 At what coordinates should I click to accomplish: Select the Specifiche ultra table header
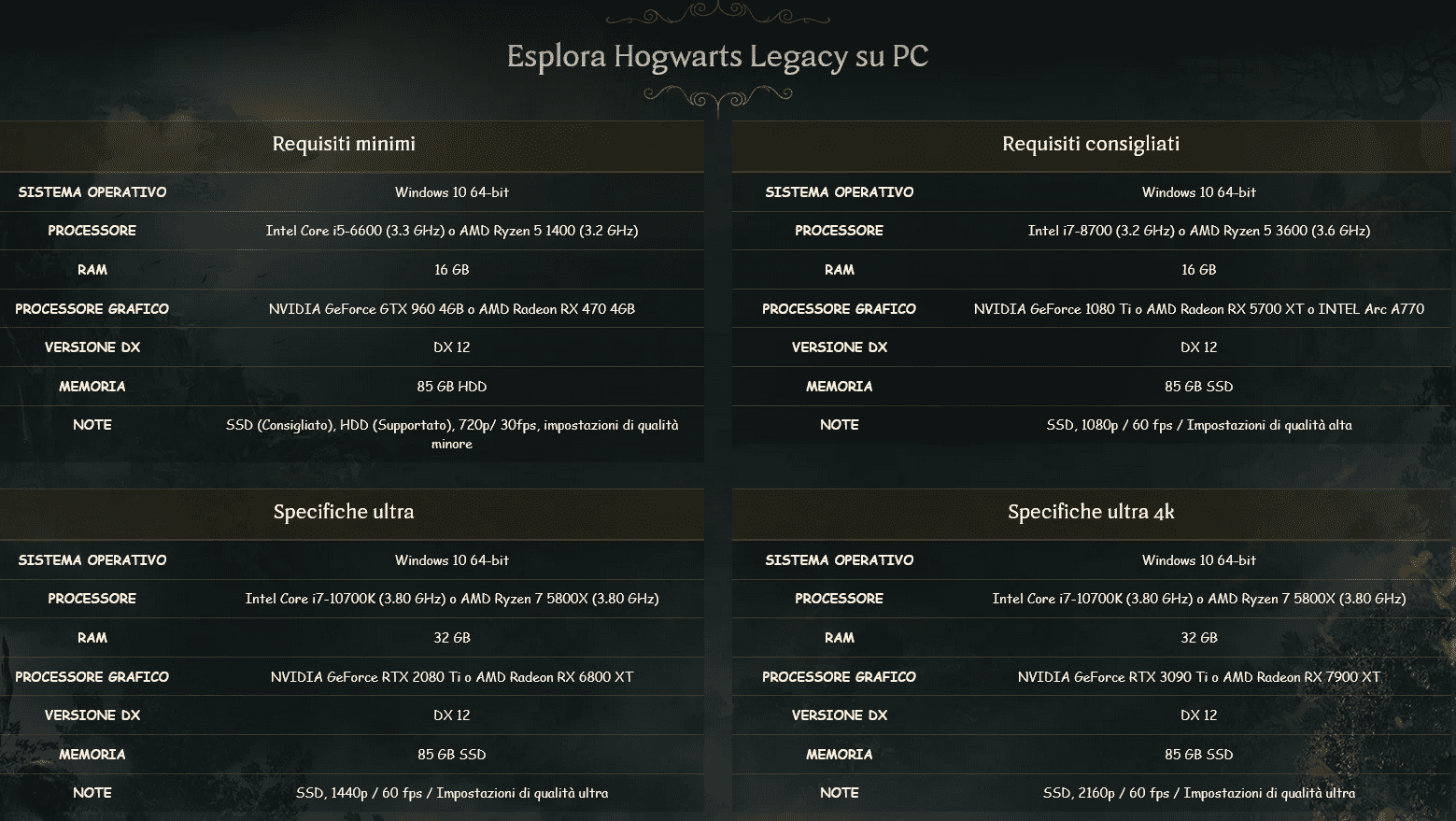coord(352,513)
